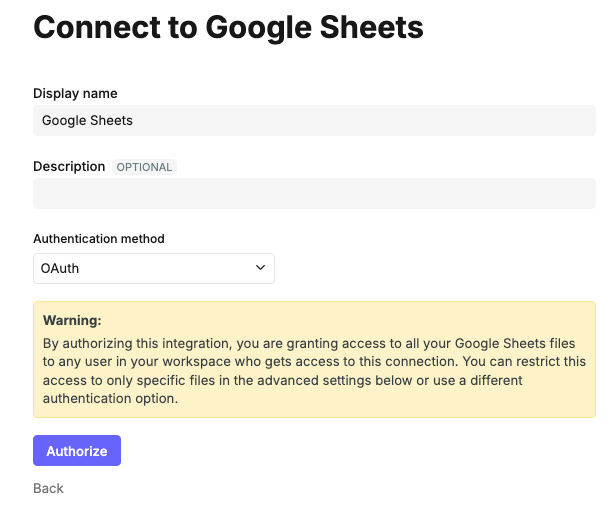The image size is (614, 525).
Task: Go back via the Back link
Action: point(48,488)
